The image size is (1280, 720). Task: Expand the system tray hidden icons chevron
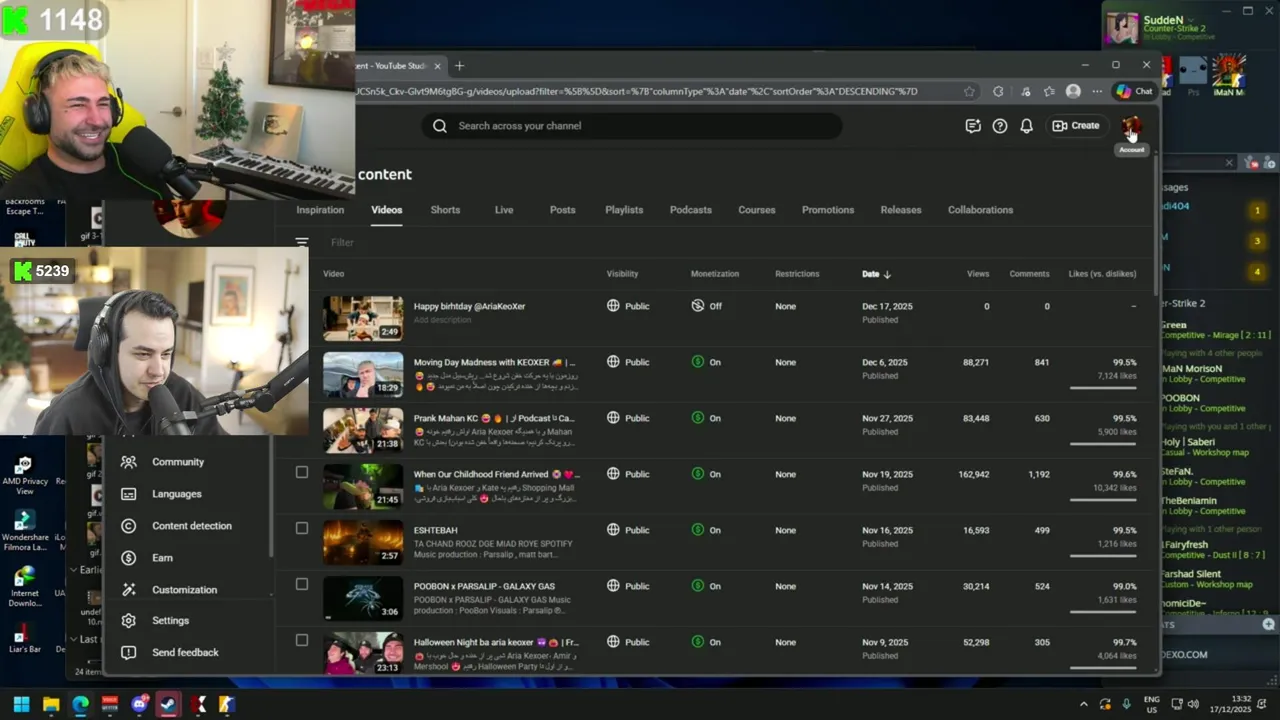1083,704
